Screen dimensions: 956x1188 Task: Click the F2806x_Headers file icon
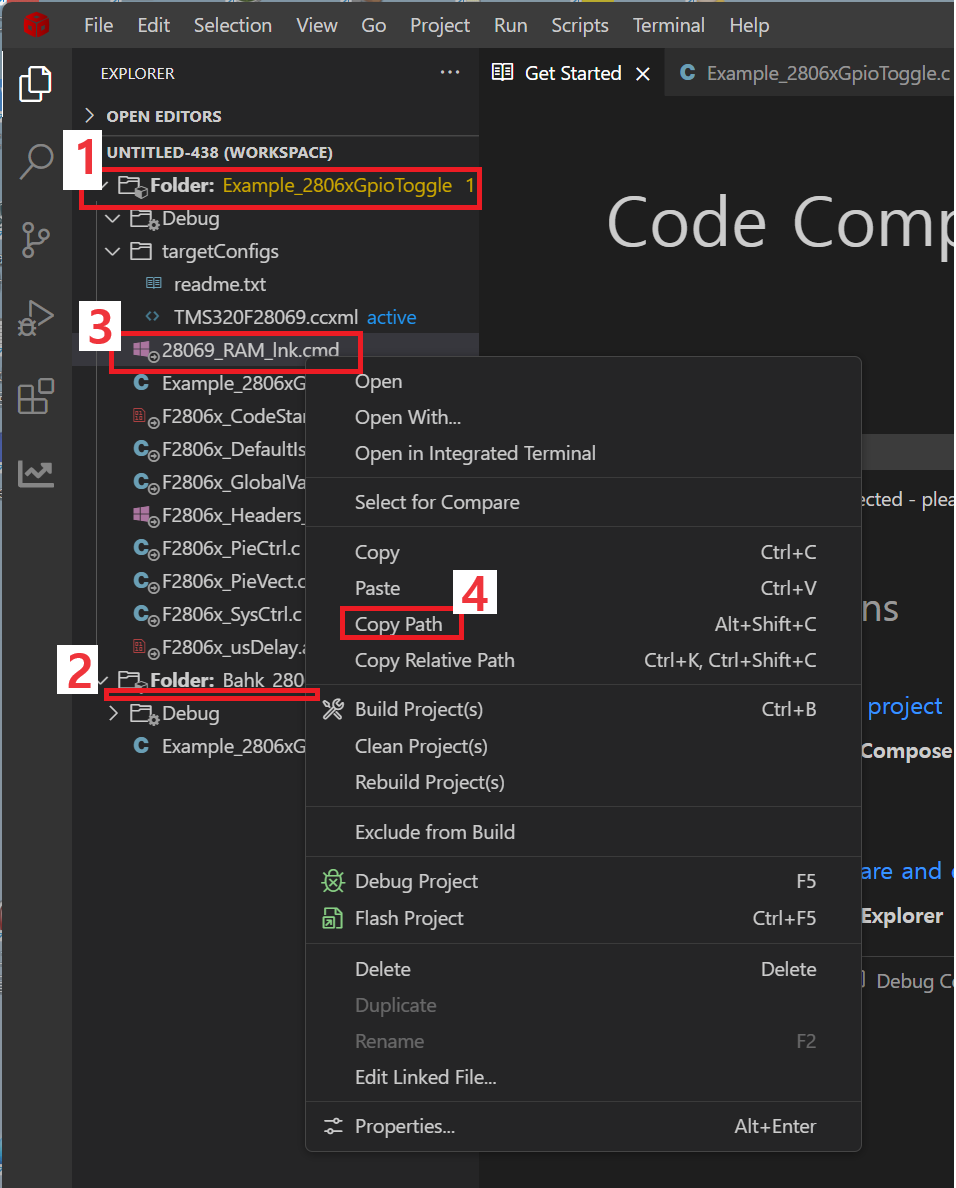[145, 516]
